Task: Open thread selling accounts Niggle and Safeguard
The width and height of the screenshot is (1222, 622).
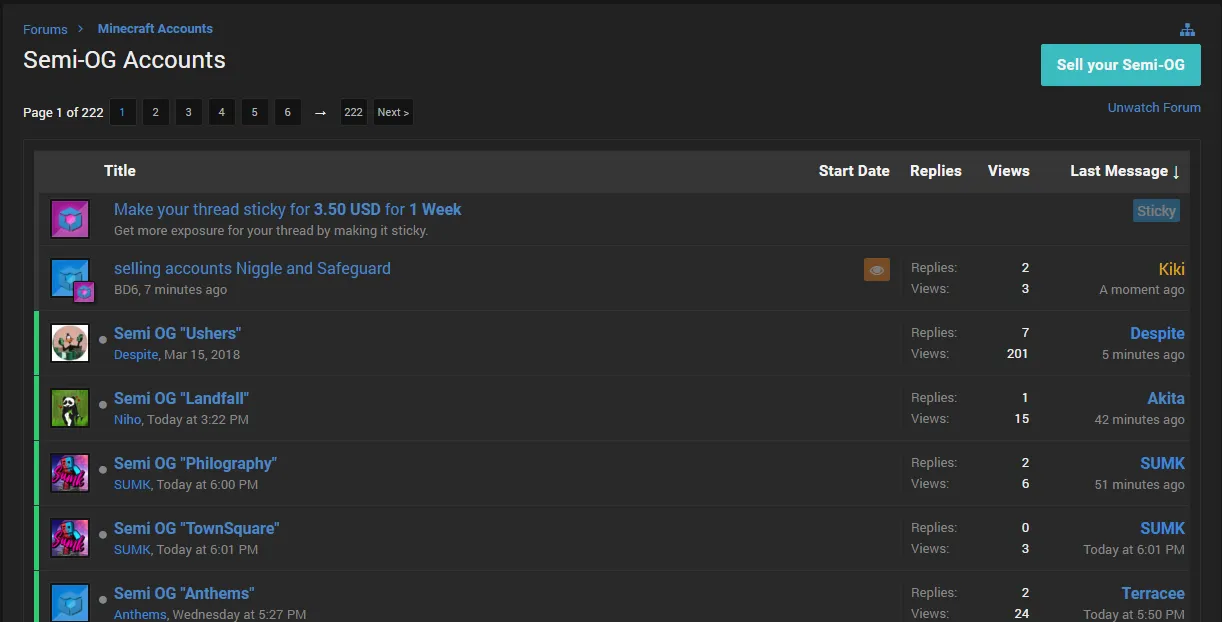Action: pos(252,268)
